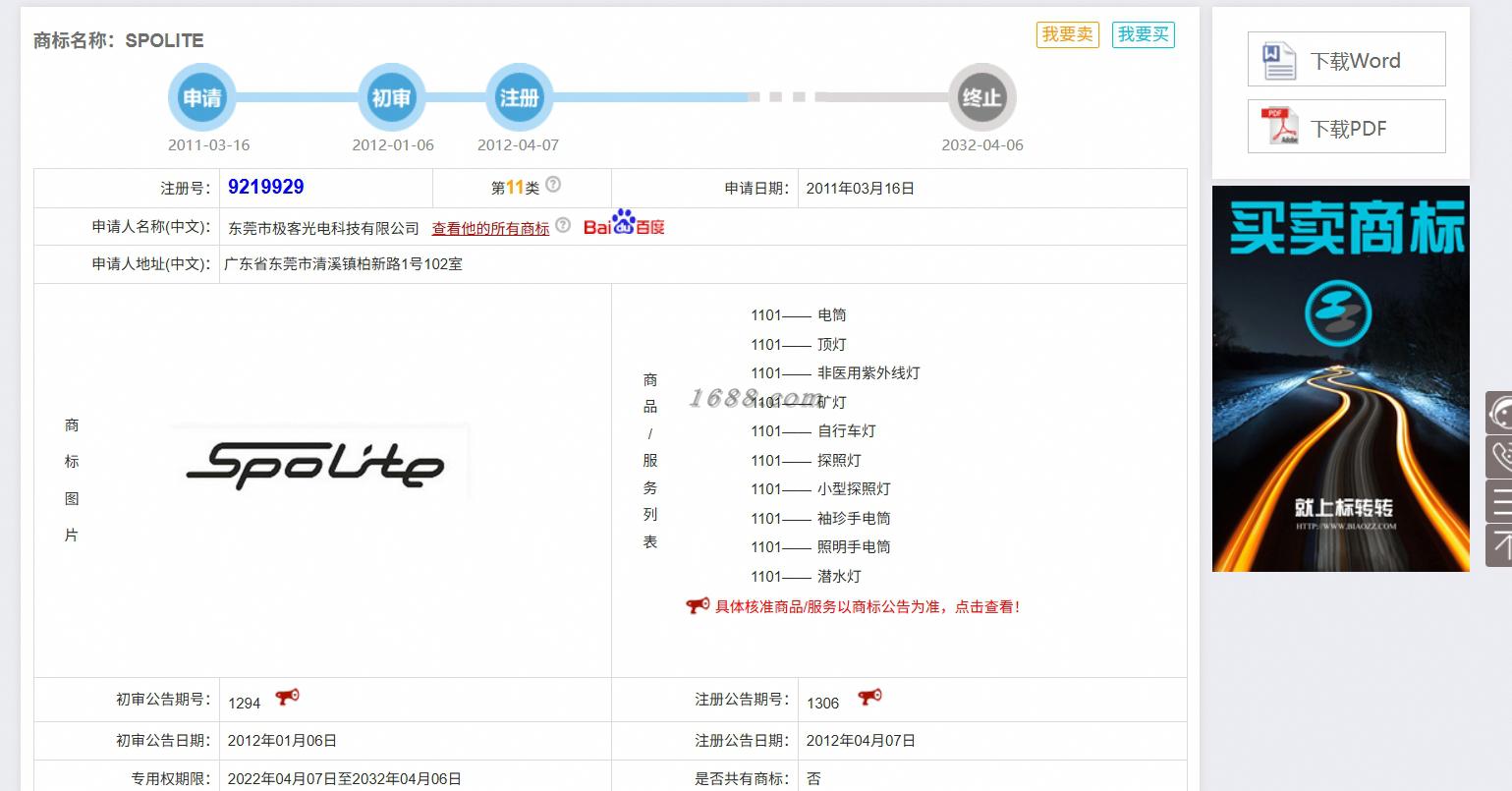Open megaphone icon beside 初审公告期号 1294
This screenshot has height=791, width=1512.
287,697
